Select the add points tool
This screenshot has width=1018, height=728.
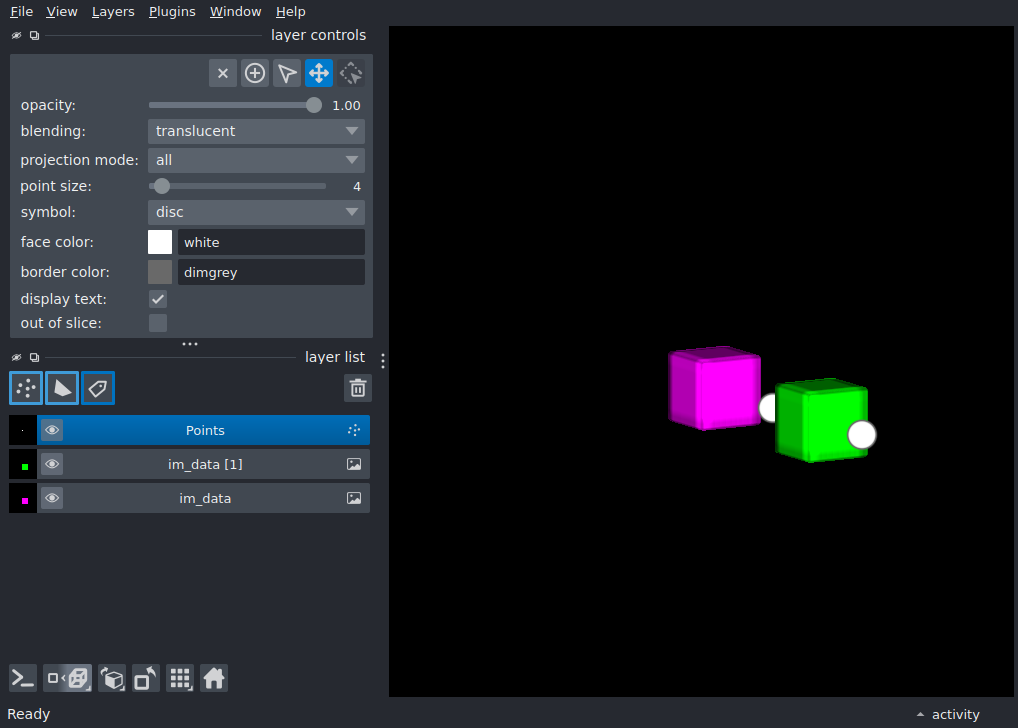click(254, 73)
